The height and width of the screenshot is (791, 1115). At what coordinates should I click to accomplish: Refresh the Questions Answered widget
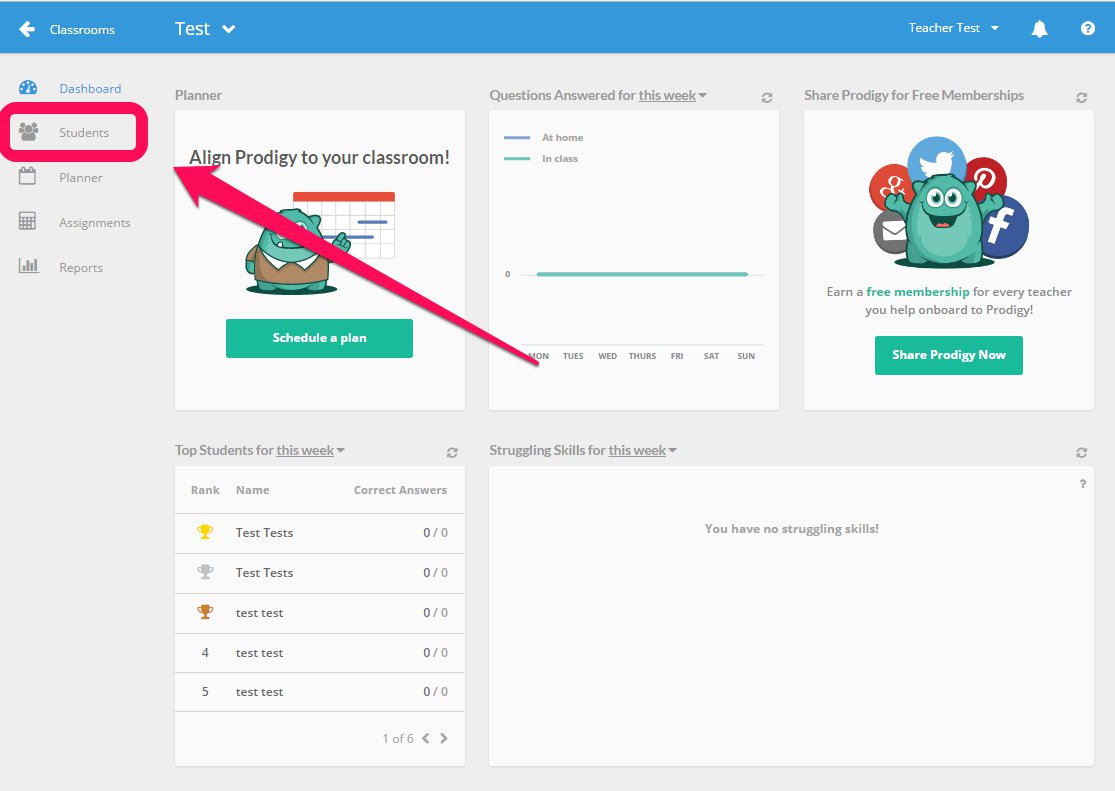767,97
